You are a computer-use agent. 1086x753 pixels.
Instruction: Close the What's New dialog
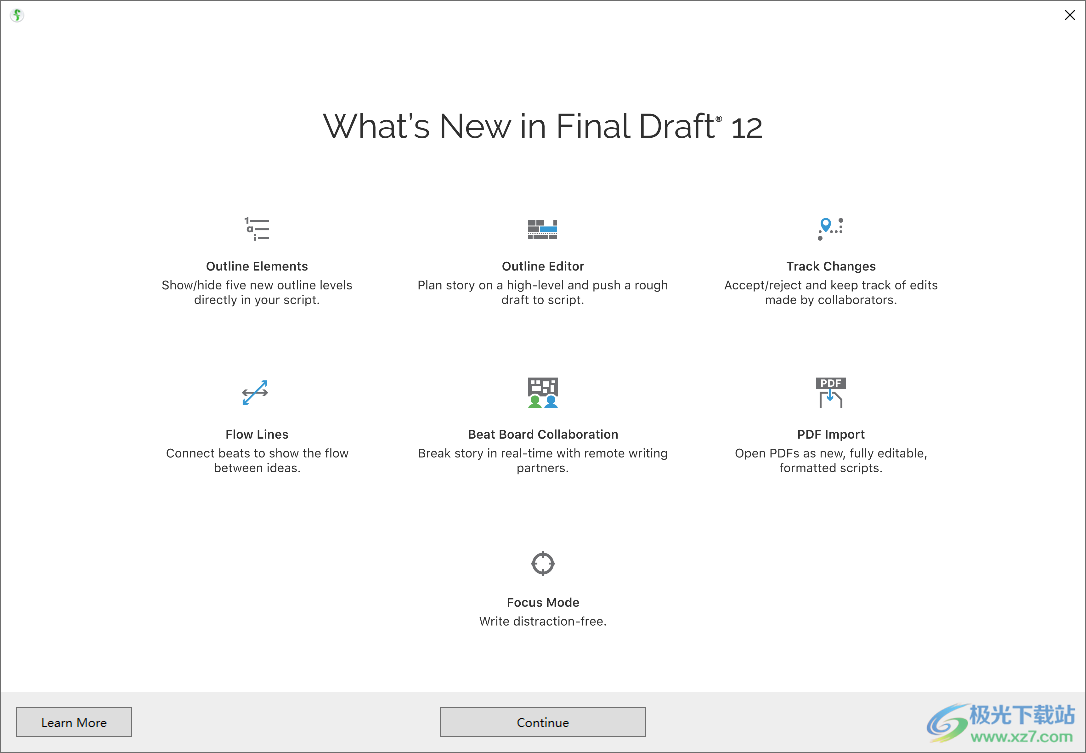click(x=1069, y=15)
